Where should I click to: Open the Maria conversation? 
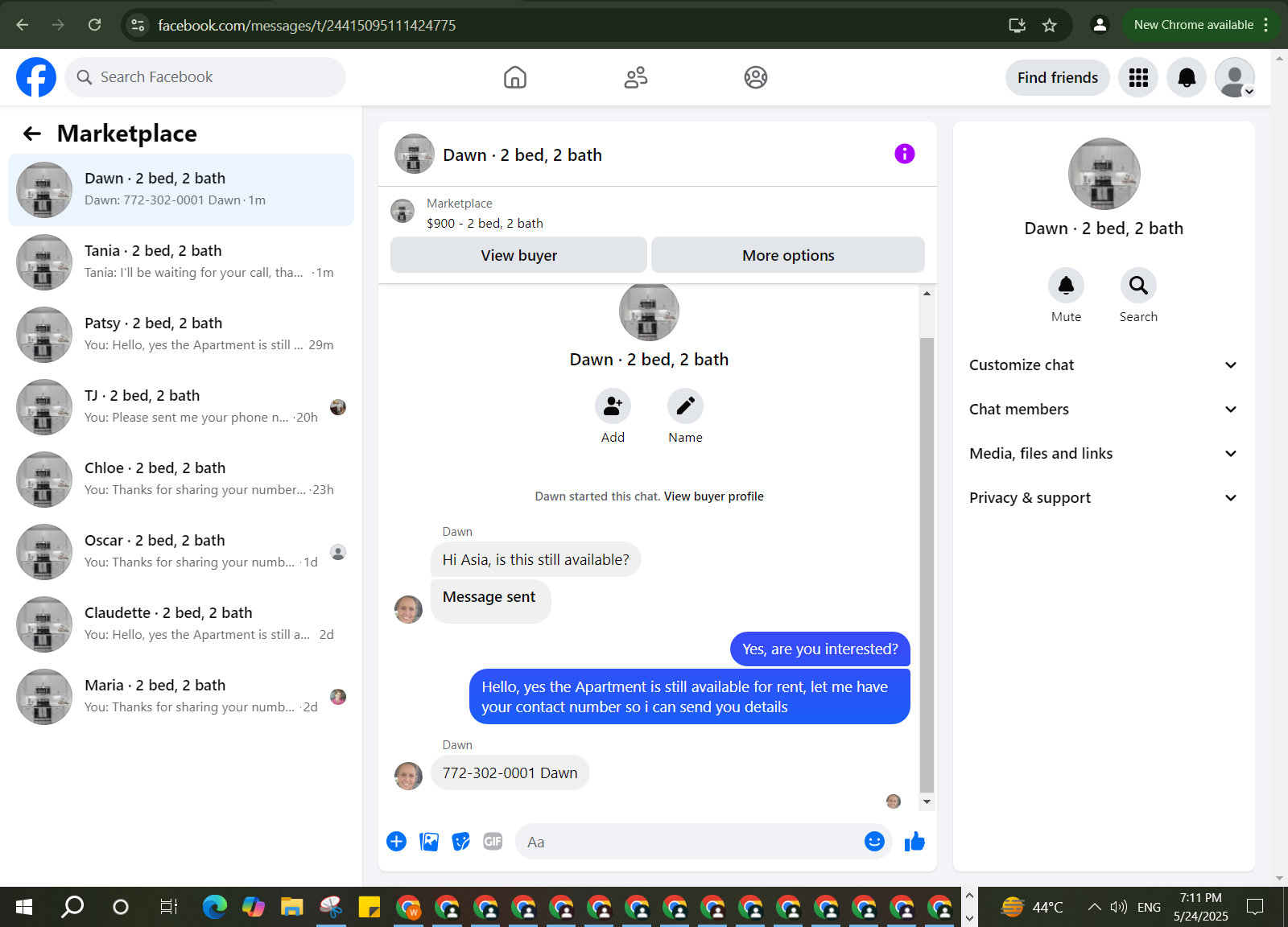coord(181,697)
